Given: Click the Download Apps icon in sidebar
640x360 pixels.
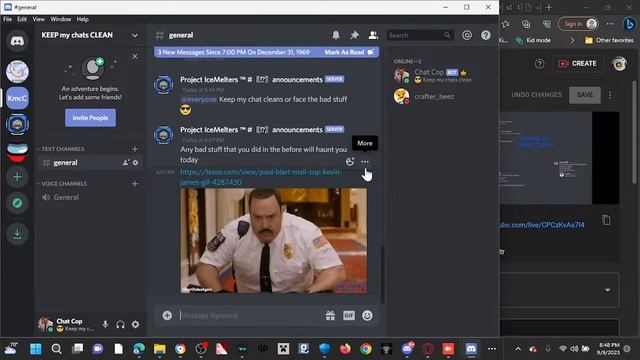Looking at the screenshot, I should tap(17, 234).
